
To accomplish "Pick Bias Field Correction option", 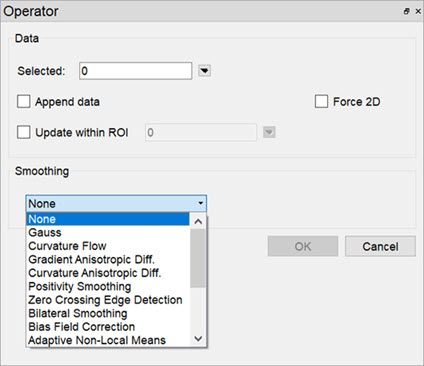I will click(108, 327).
